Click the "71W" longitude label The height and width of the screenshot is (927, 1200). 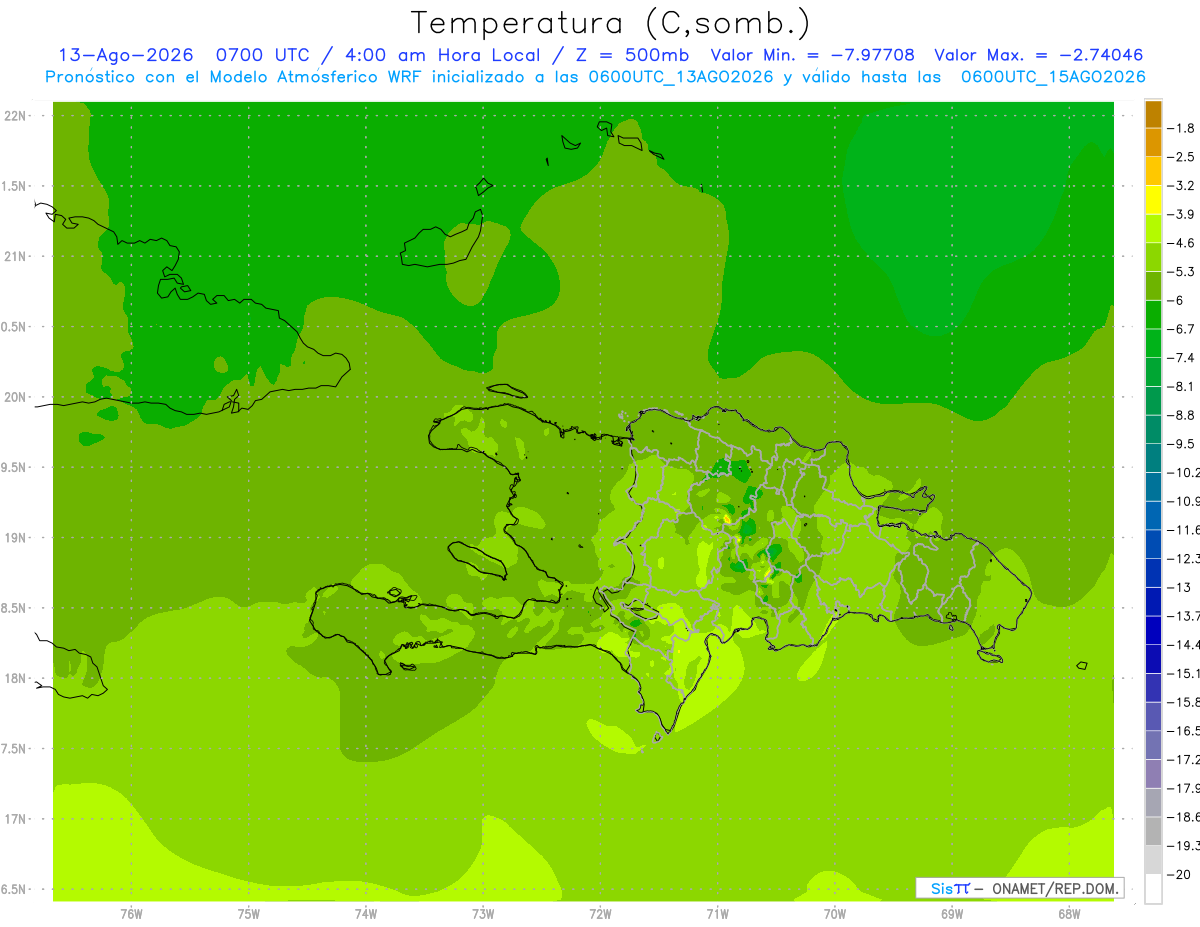(717, 914)
